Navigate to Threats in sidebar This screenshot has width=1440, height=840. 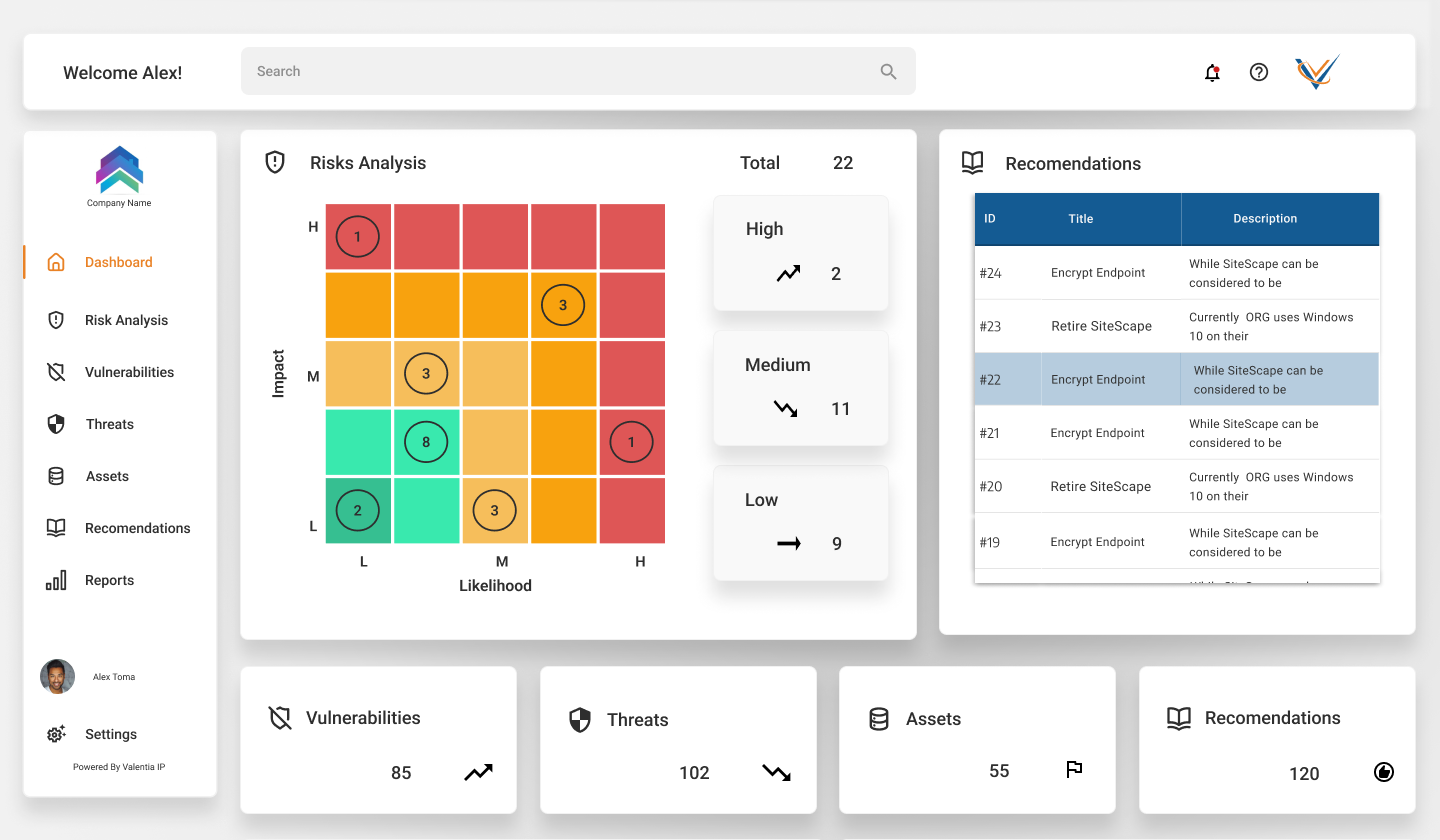(110, 424)
